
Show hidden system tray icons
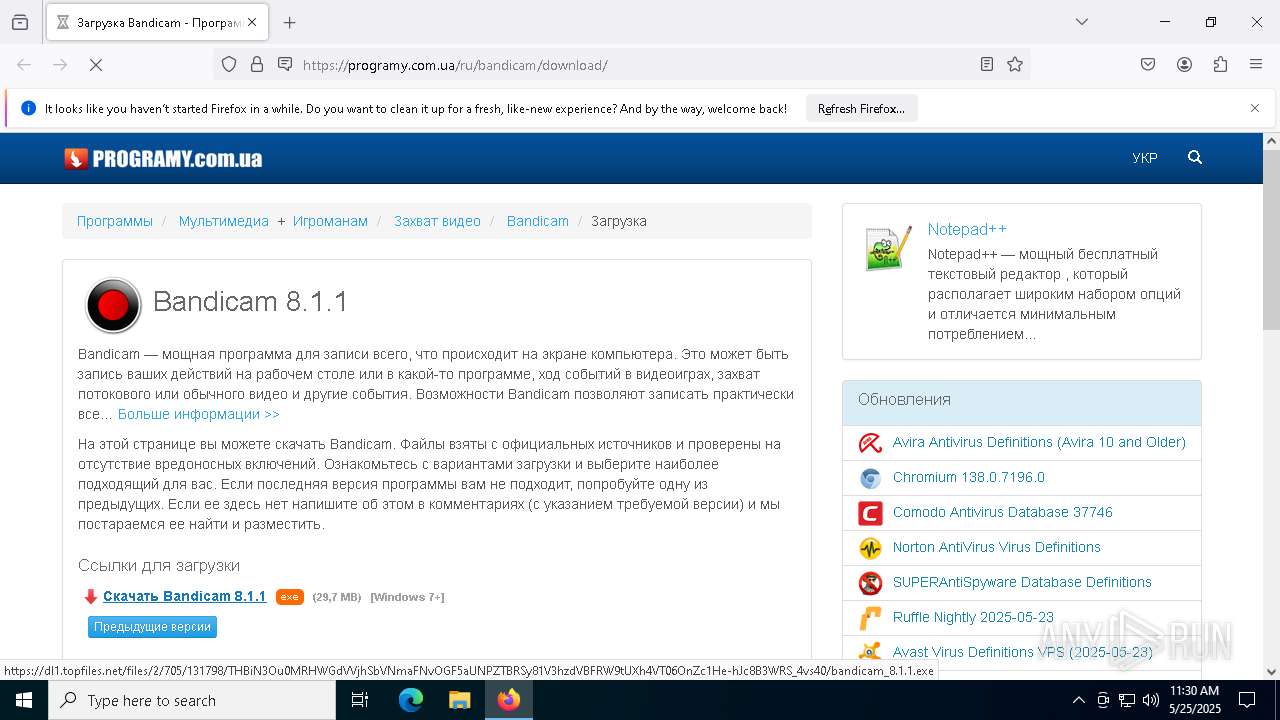tap(1078, 700)
